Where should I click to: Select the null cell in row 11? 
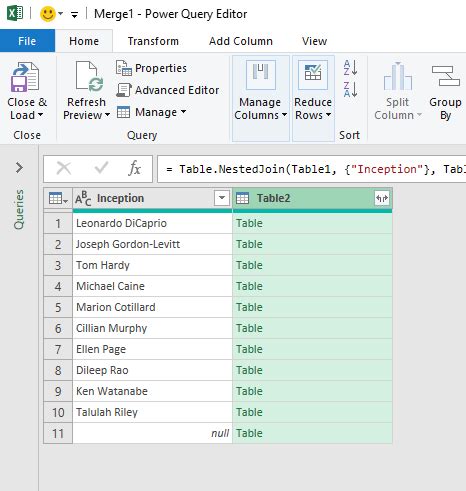click(152, 433)
